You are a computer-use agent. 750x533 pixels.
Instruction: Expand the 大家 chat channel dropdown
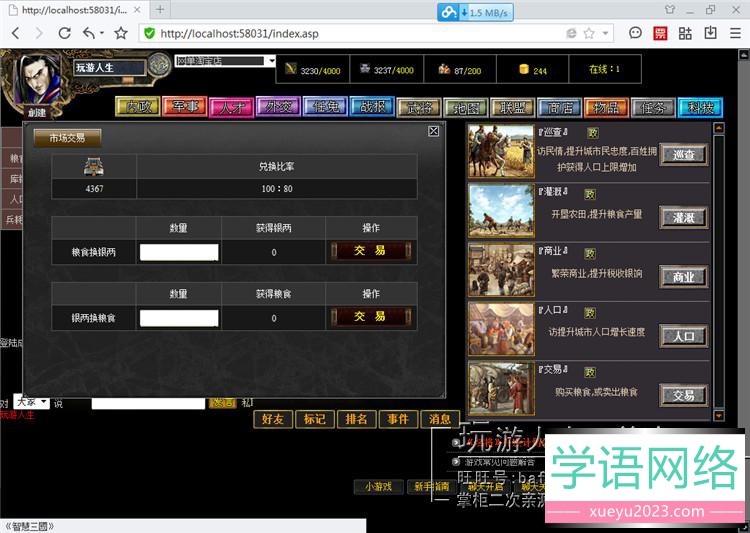click(x=31, y=402)
